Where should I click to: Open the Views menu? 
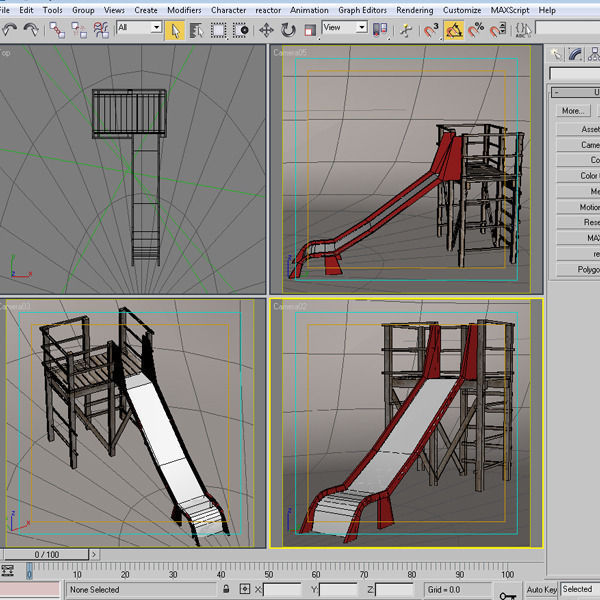coord(114,10)
